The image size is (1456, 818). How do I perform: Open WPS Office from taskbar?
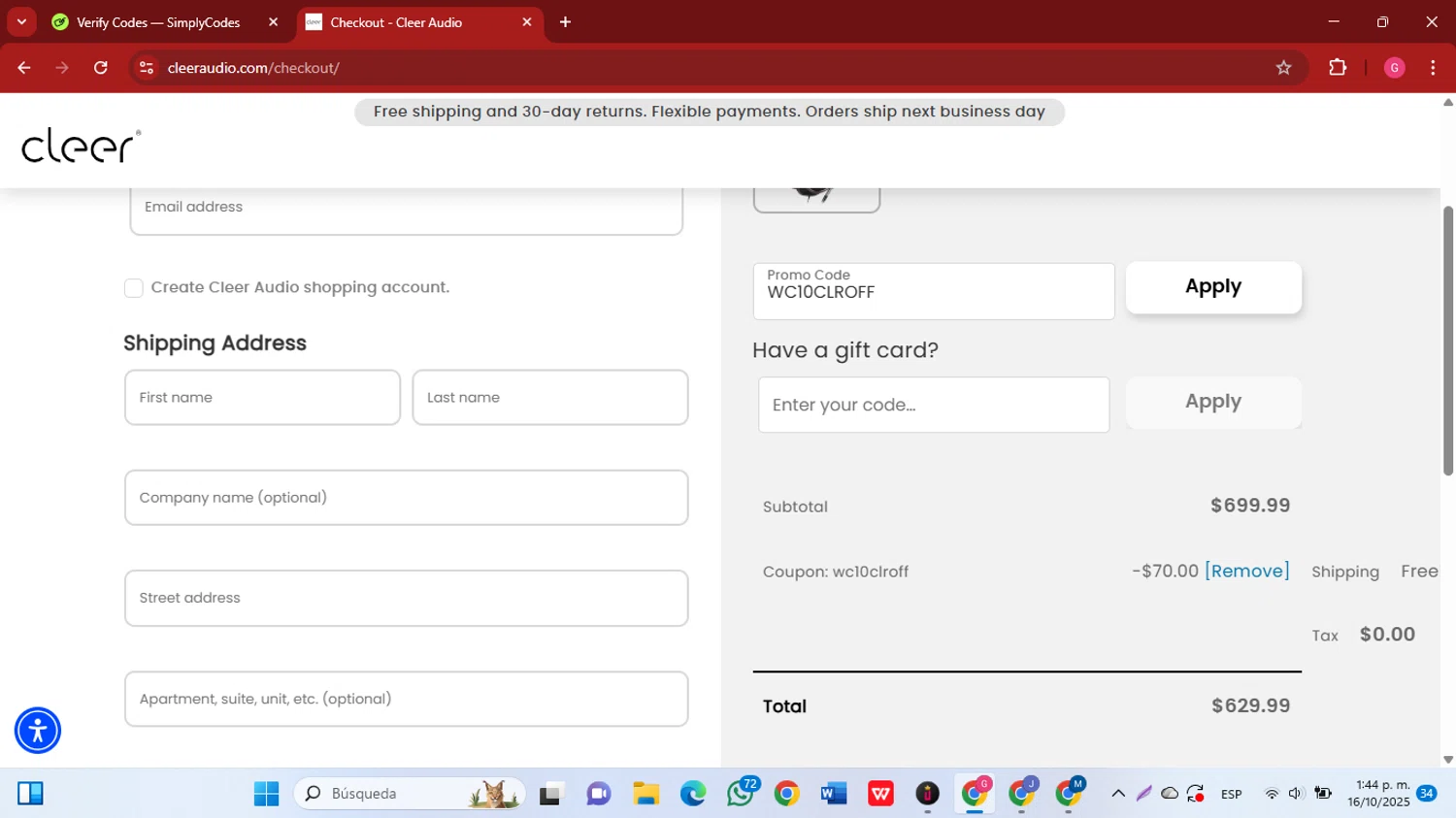(880, 794)
